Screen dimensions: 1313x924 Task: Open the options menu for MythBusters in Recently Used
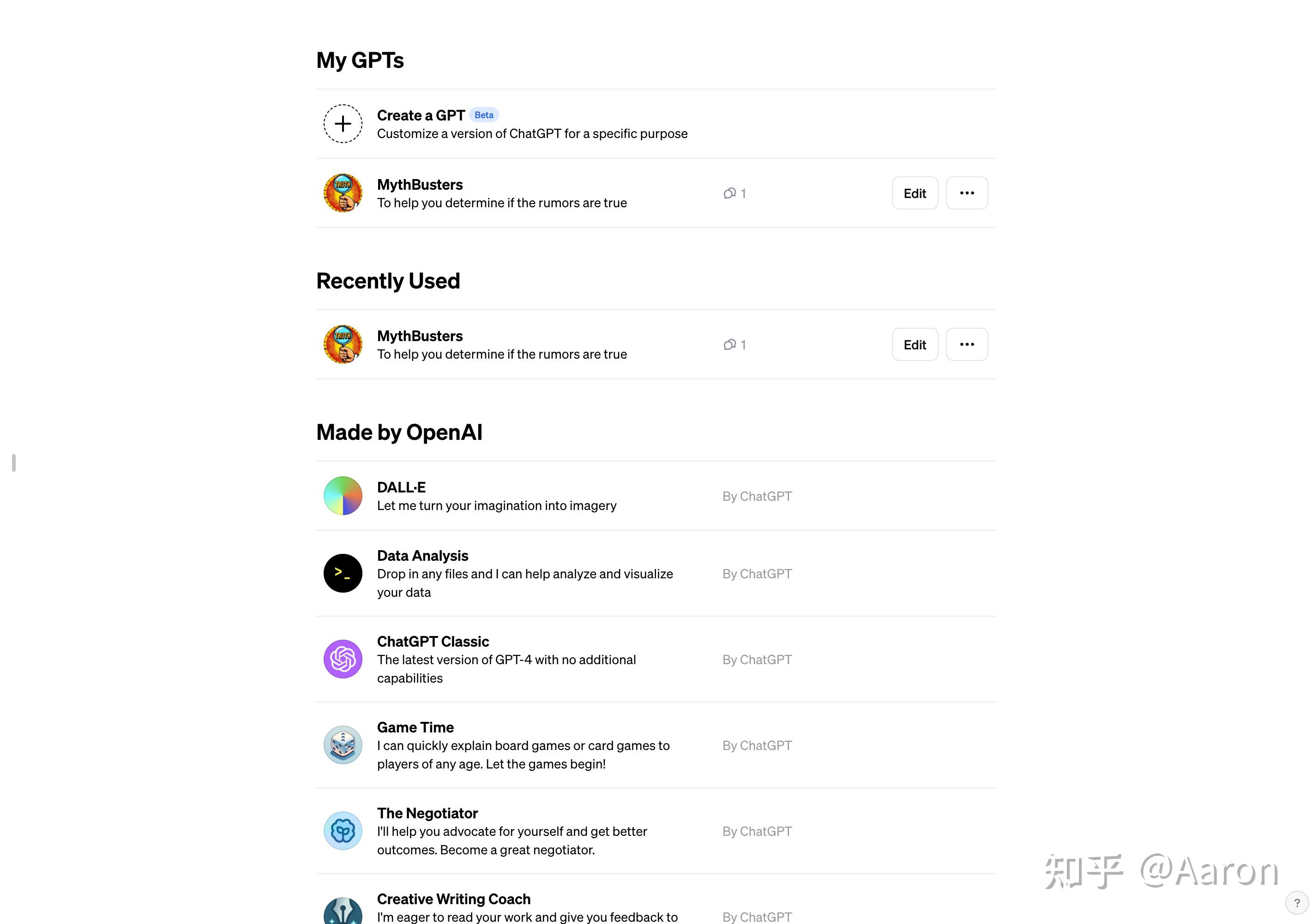pyautogui.click(x=967, y=344)
